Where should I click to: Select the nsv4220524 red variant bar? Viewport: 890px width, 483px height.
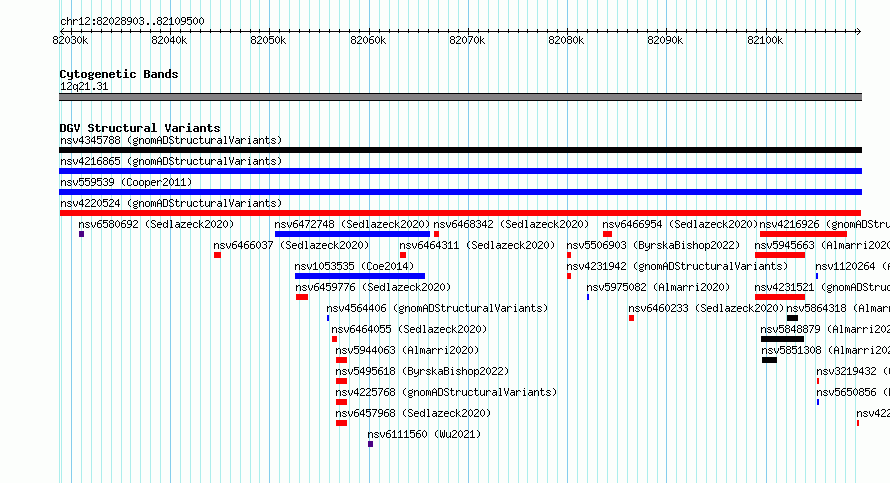[x=460, y=213]
